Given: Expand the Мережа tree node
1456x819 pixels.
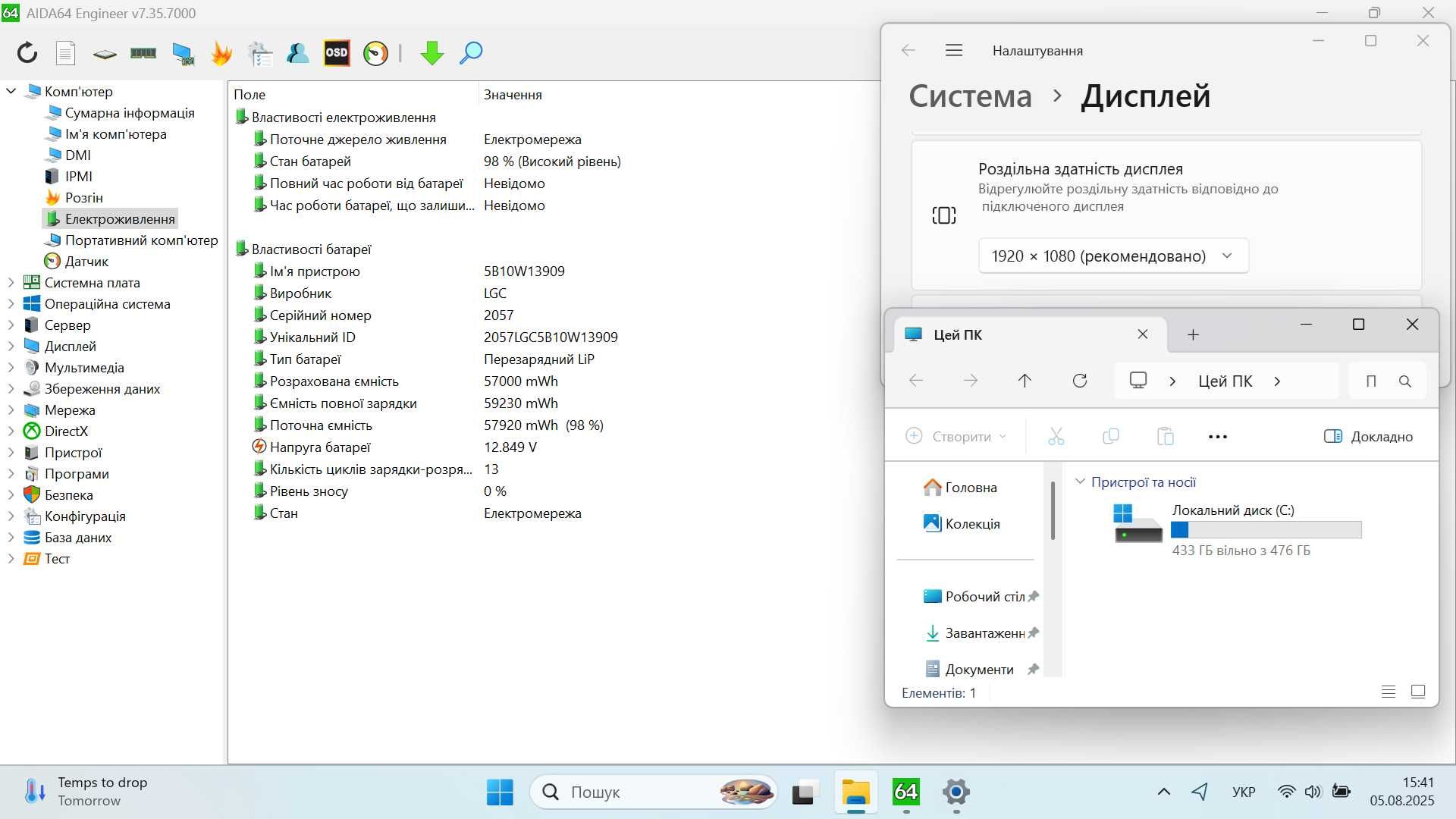Looking at the screenshot, I should 11,409.
